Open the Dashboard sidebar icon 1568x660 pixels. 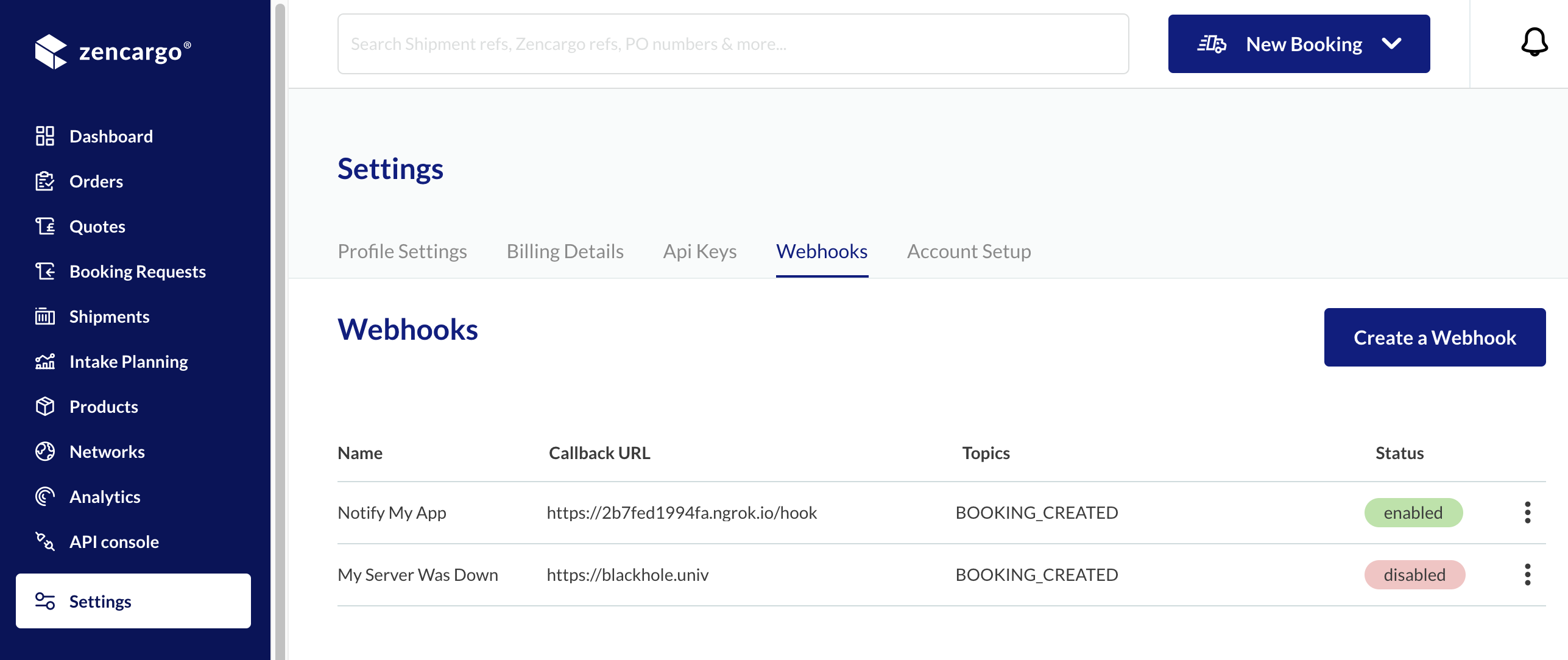[x=44, y=136]
